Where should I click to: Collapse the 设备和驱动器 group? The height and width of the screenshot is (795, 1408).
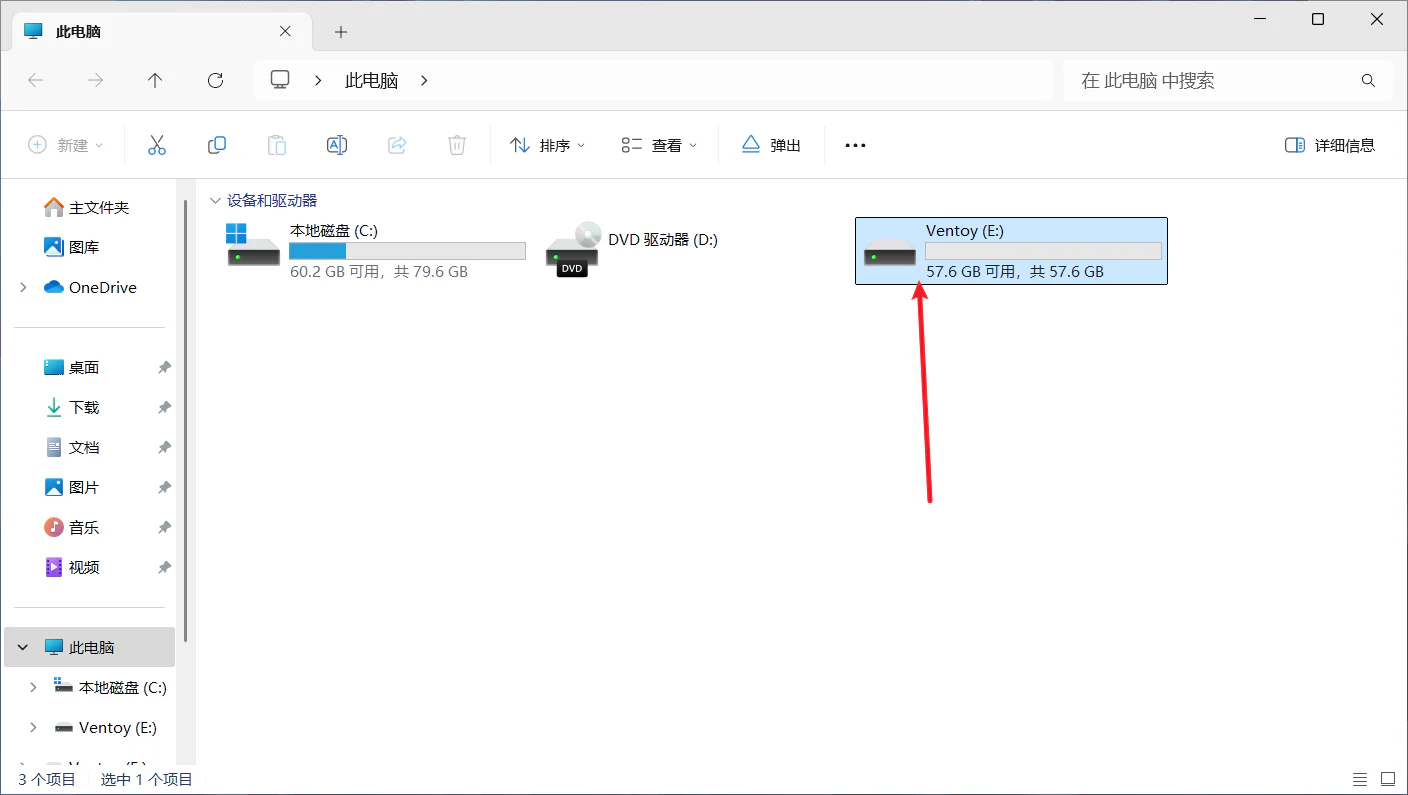click(215, 201)
